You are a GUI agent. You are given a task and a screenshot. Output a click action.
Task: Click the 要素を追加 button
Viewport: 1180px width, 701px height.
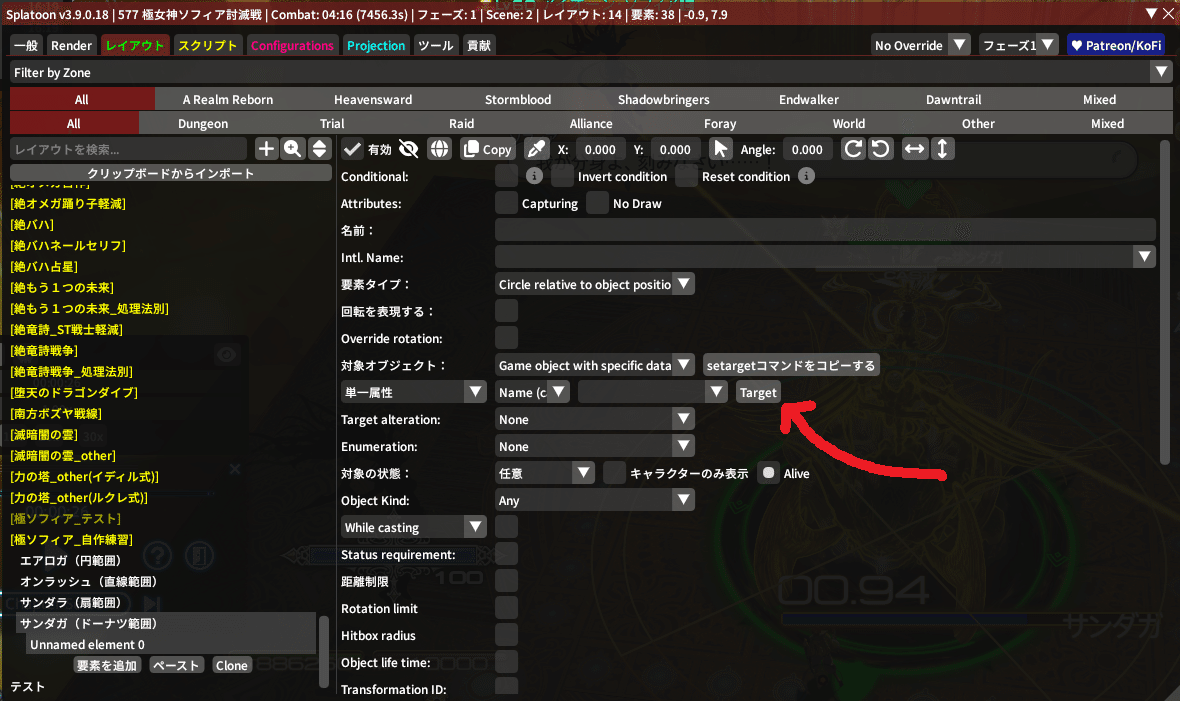(107, 666)
